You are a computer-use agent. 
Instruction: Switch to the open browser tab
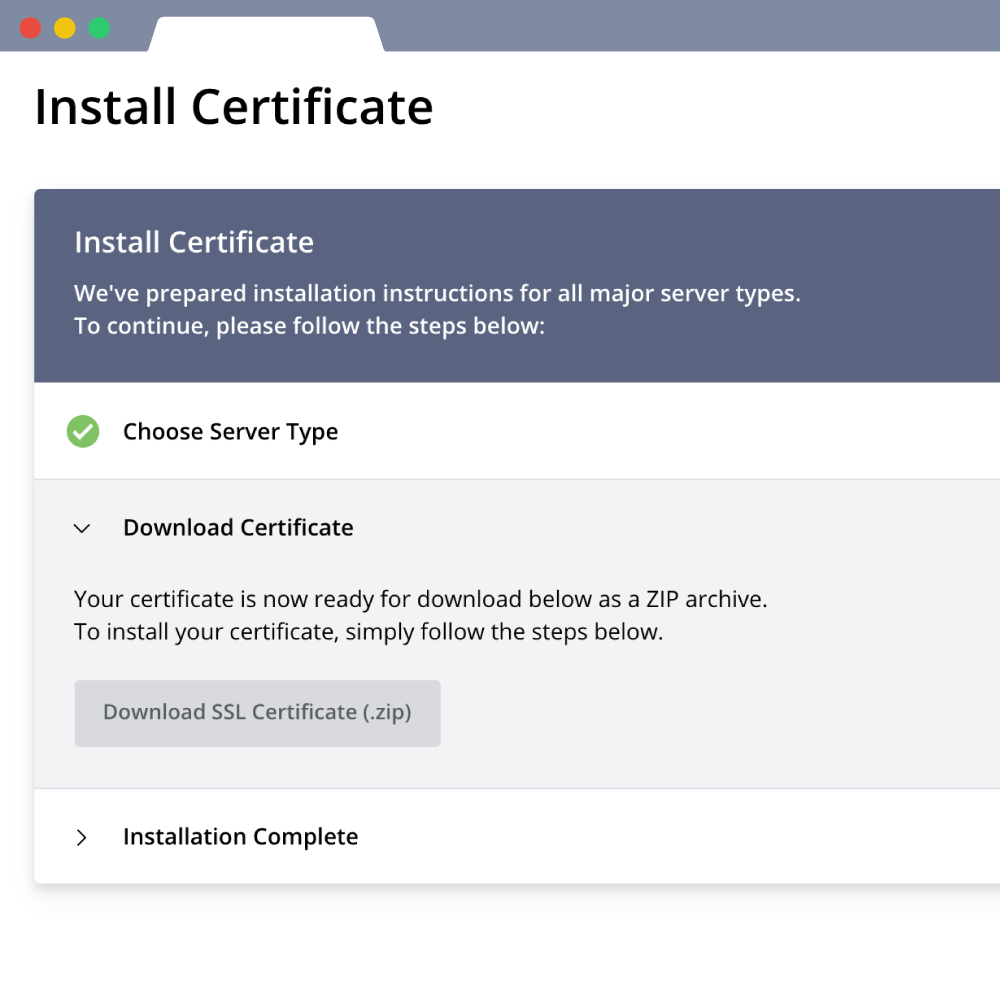tap(265, 28)
